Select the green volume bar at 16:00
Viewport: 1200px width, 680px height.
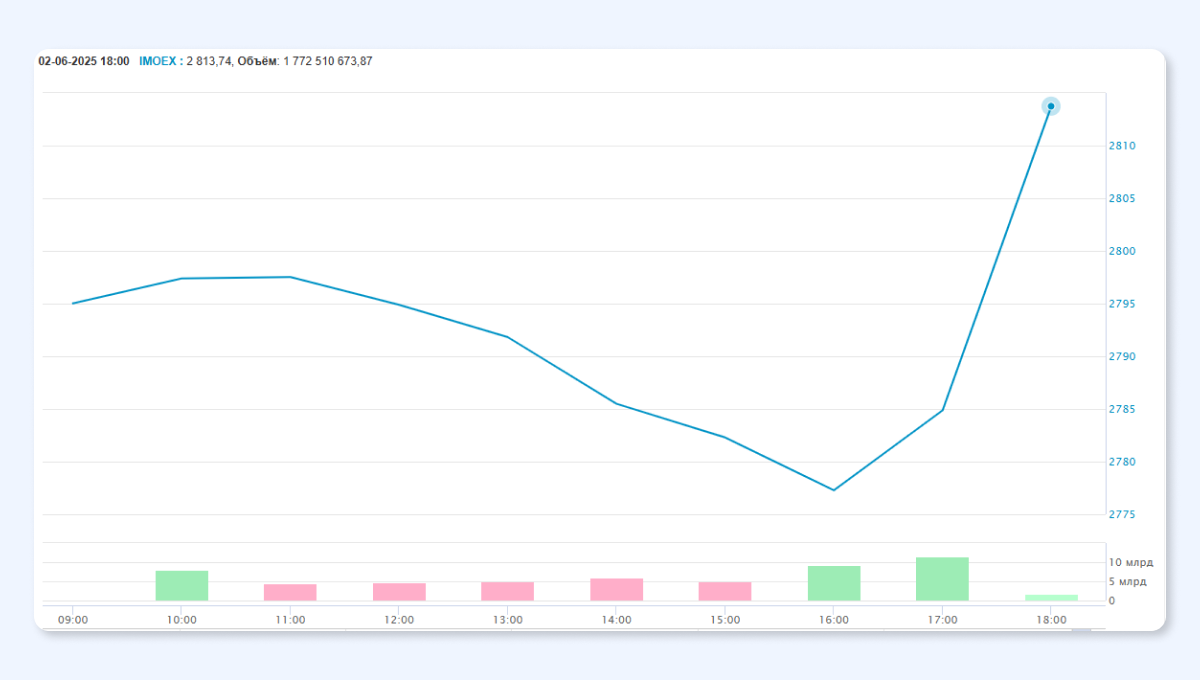coord(834,583)
